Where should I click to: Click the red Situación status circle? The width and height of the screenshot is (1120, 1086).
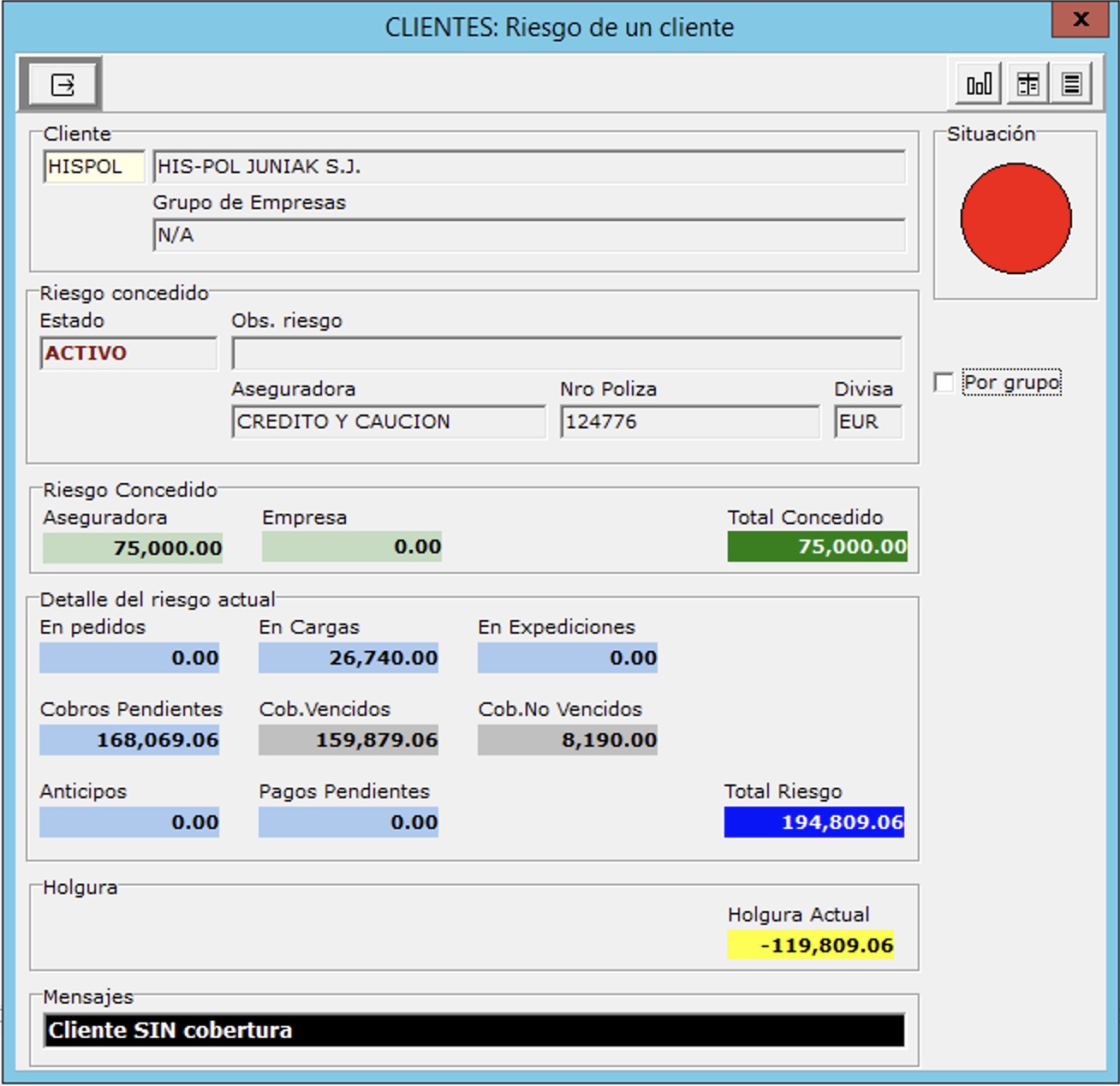[1016, 219]
